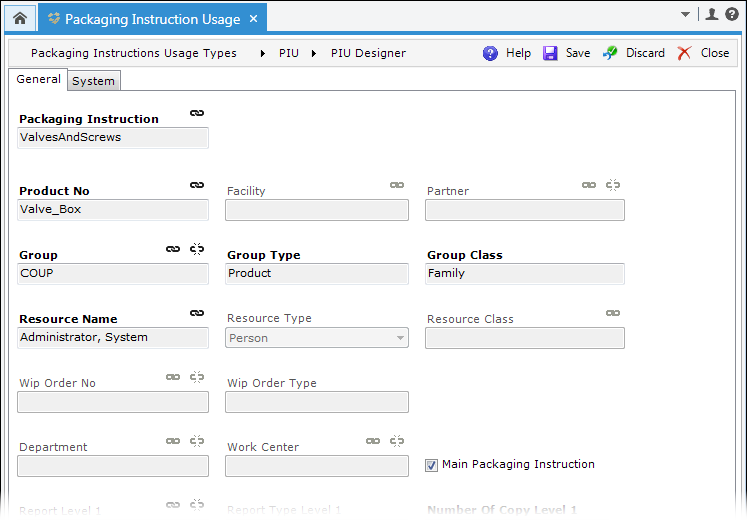Click the link icon beside Group field
Image resolution: width=747 pixels, height=521 pixels.
click(x=173, y=249)
